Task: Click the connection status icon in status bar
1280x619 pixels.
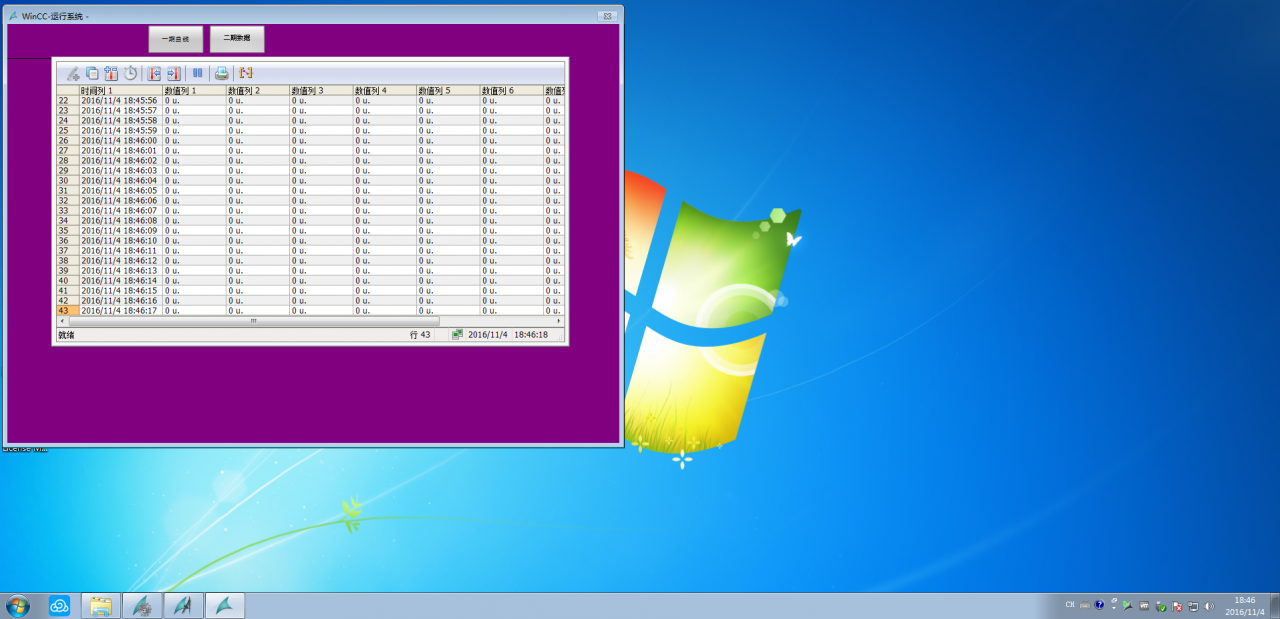Action: point(457,335)
